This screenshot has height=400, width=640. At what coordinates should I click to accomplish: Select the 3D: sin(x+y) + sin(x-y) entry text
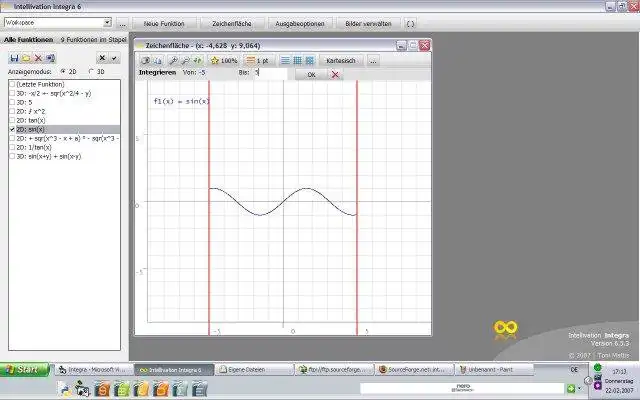pos(49,156)
